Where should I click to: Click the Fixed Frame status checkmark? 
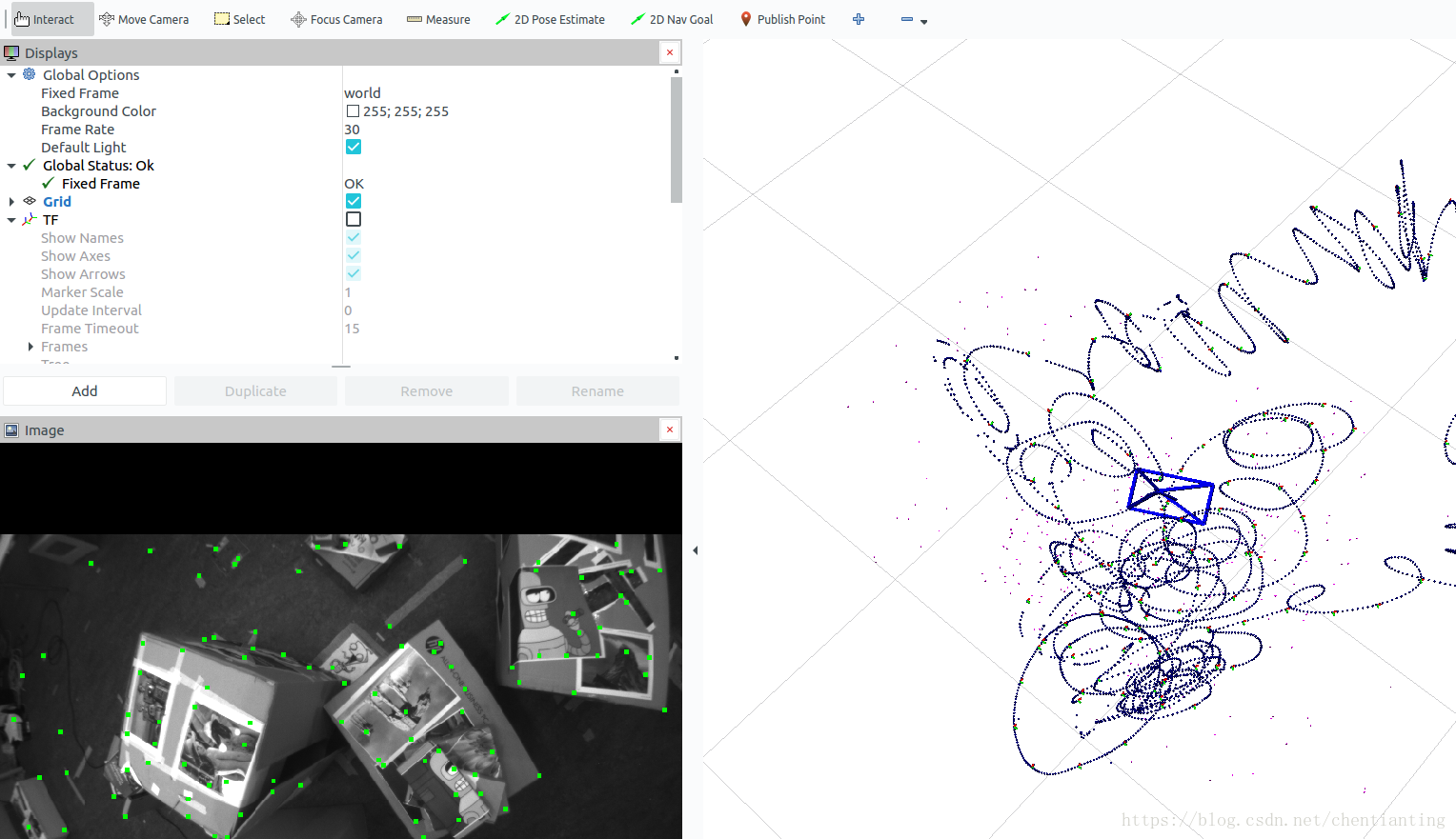click(x=49, y=183)
